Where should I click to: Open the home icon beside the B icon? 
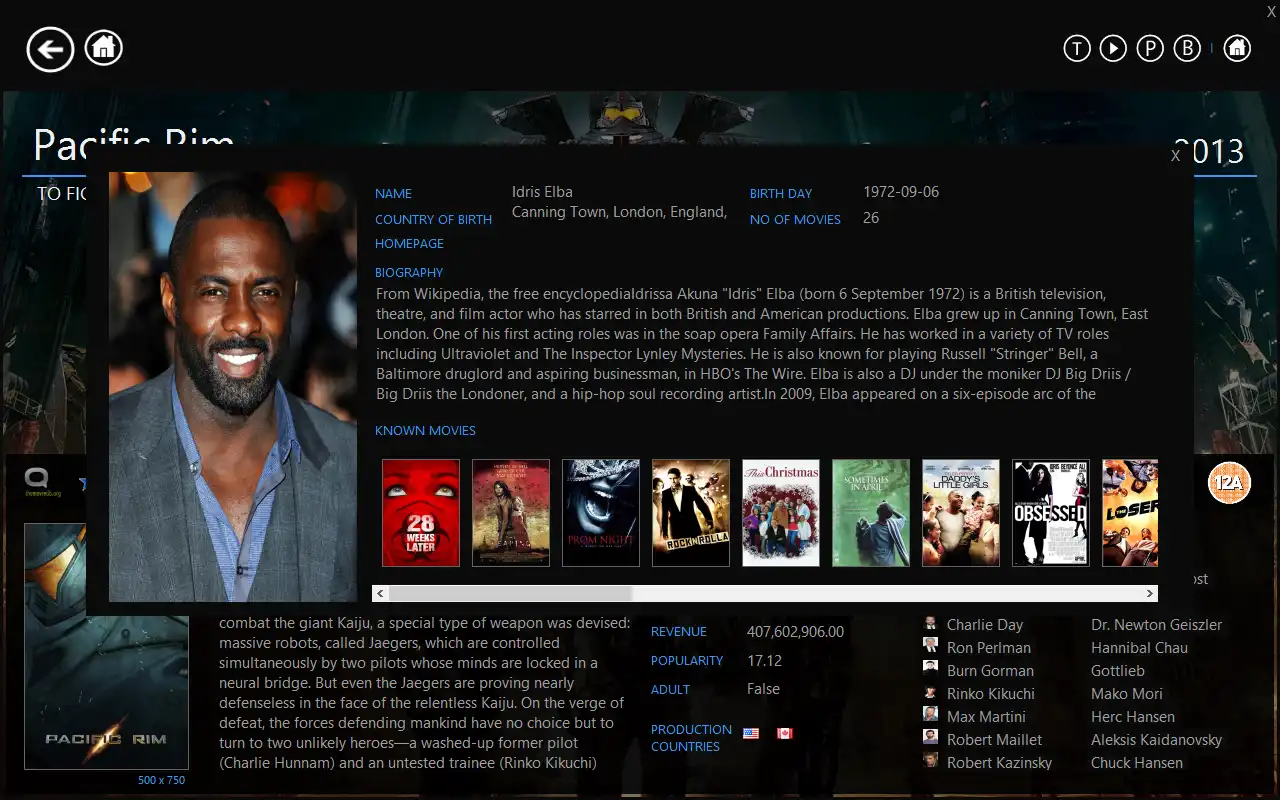point(1237,48)
